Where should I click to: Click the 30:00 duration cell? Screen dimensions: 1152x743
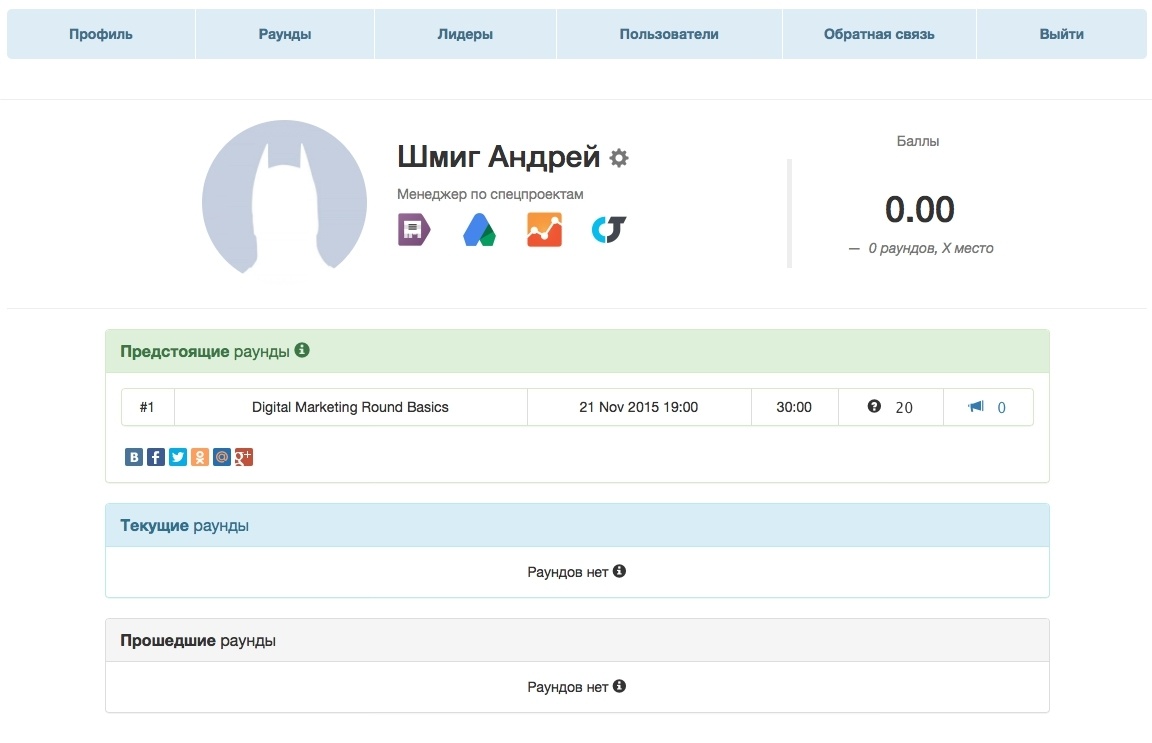(x=794, y=407)
